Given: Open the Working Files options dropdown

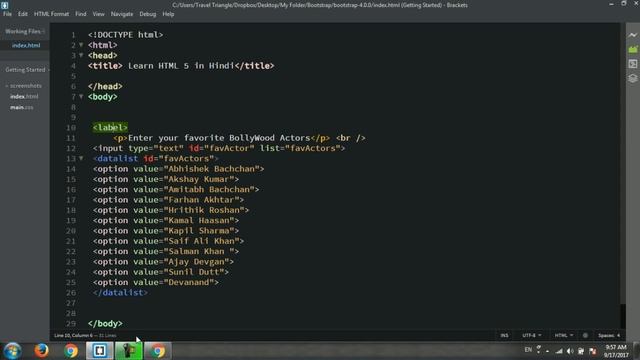Looking at the screenshot, I should point(43,31).
